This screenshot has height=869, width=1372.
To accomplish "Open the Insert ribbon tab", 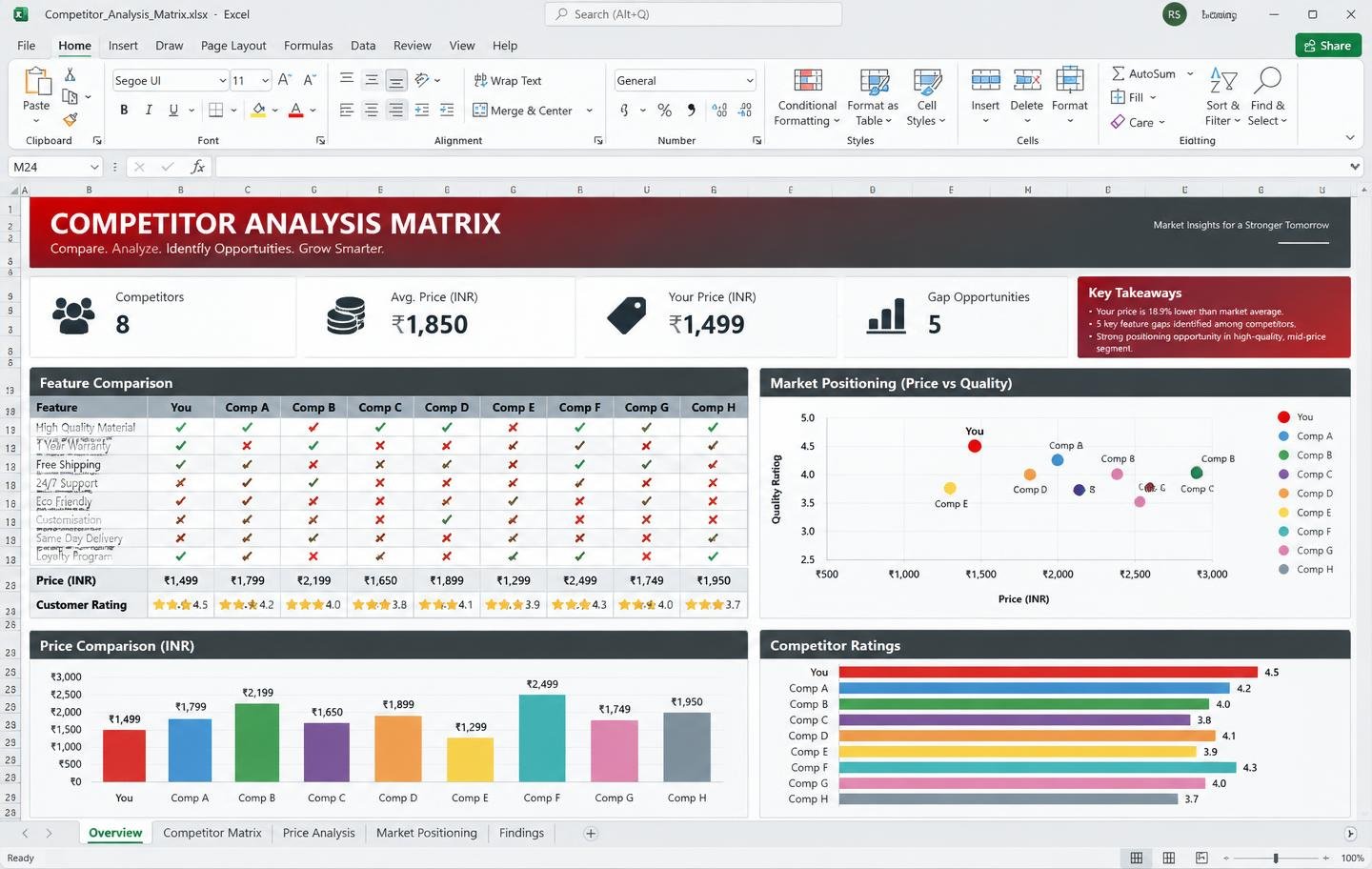I will click(123, 46).
